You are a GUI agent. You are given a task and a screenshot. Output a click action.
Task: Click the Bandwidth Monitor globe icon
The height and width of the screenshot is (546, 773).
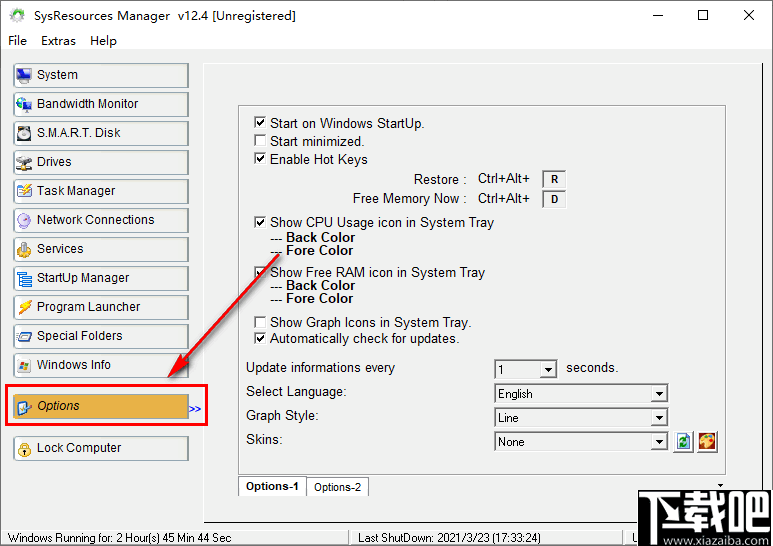(x=24, y=104)
